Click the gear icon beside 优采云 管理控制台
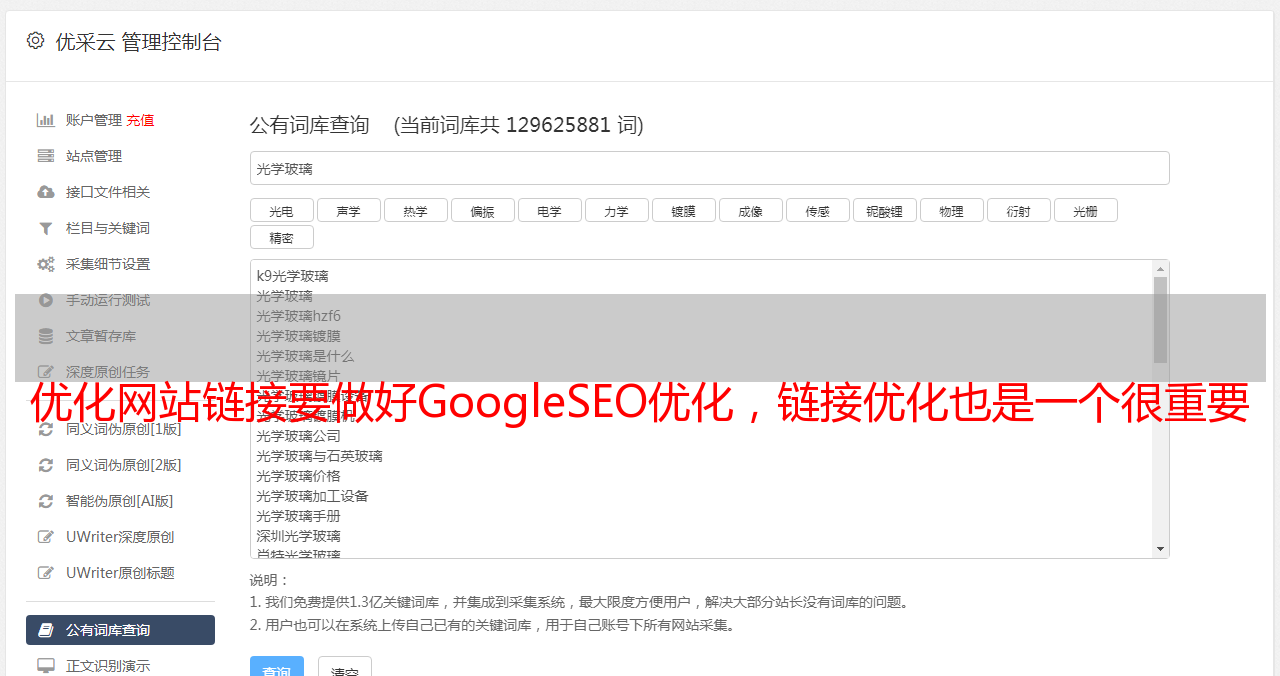 point(36,41)
